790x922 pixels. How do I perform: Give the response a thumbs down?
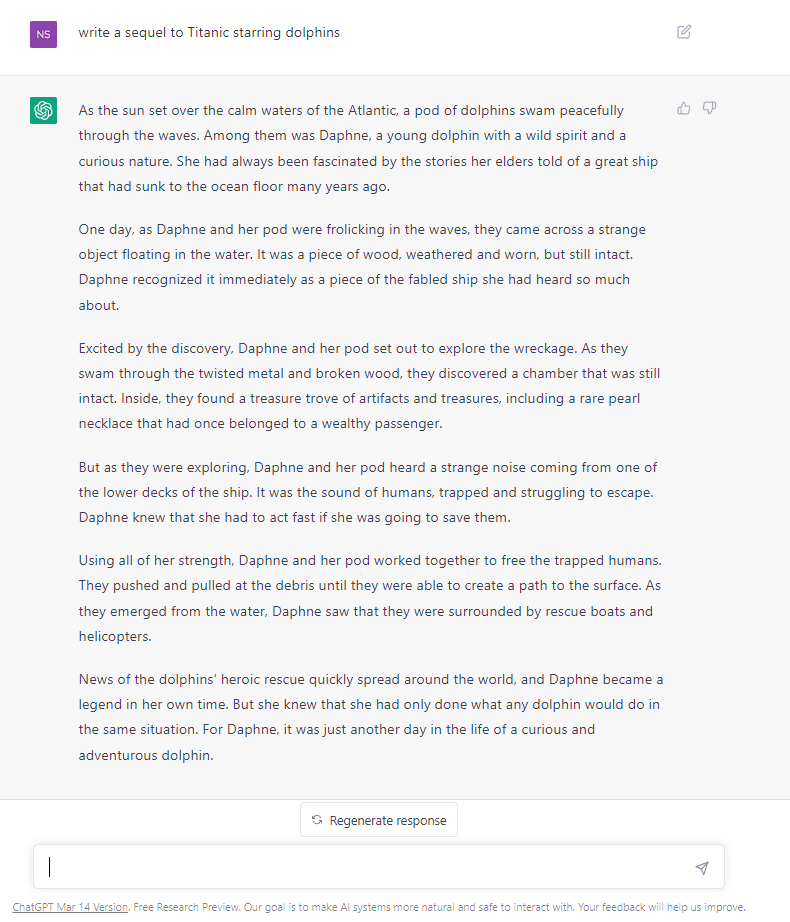click(x=709, y=108)
